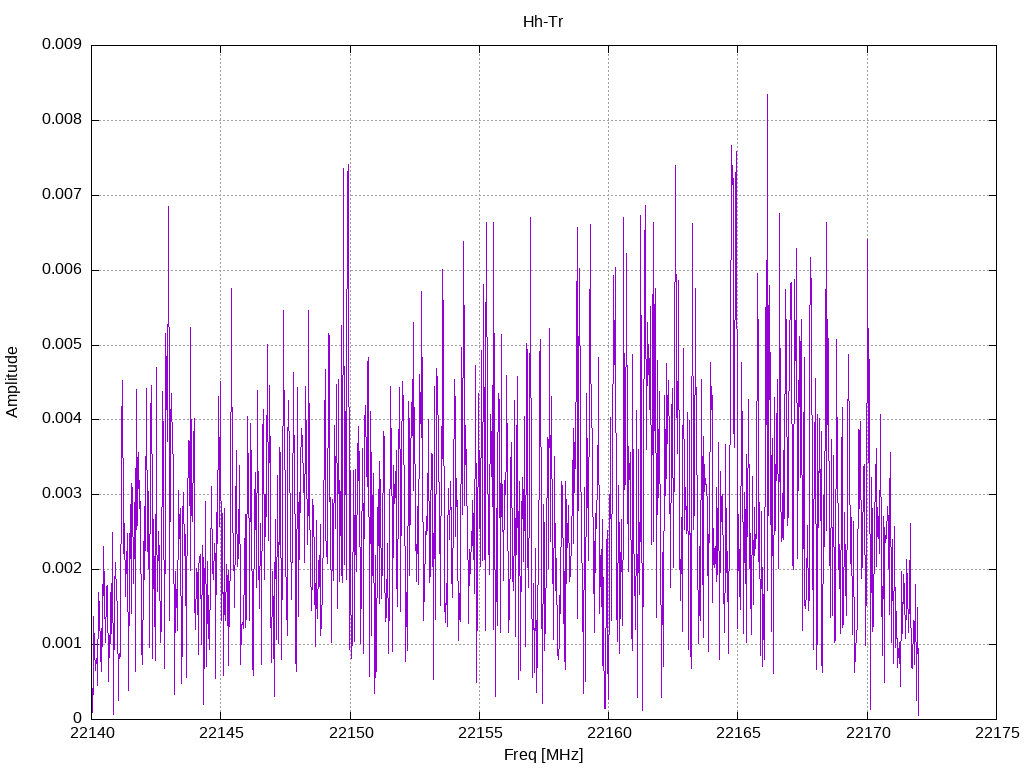
Task: Click the 22165 x-axis tick label
Action: click(738, 734)
